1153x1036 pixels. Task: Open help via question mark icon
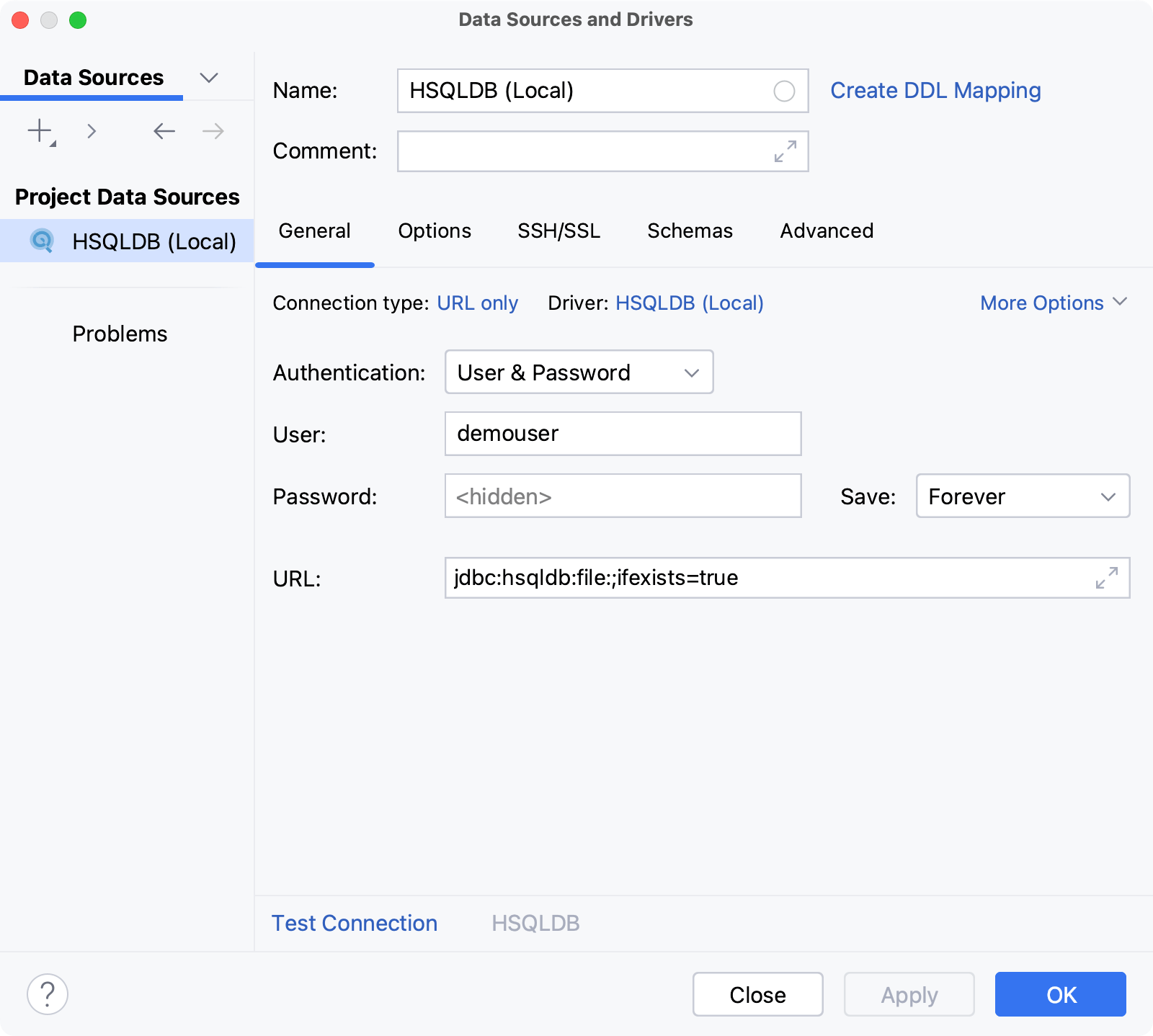[48, 994]
